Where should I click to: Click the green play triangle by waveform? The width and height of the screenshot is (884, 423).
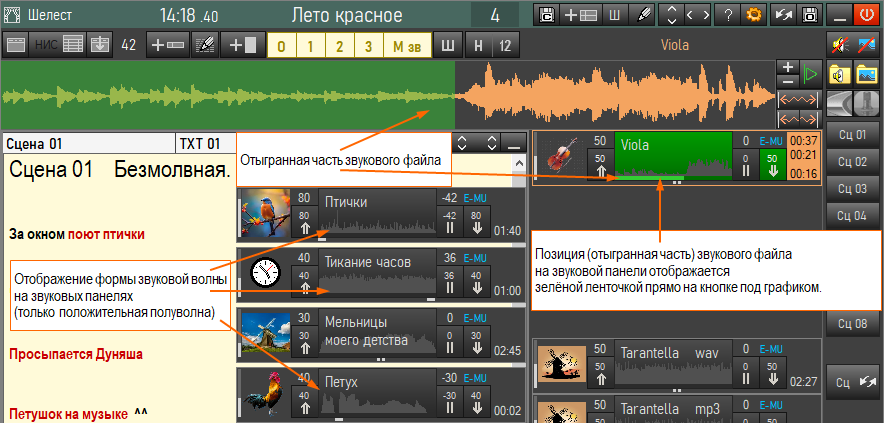point(810,74)
